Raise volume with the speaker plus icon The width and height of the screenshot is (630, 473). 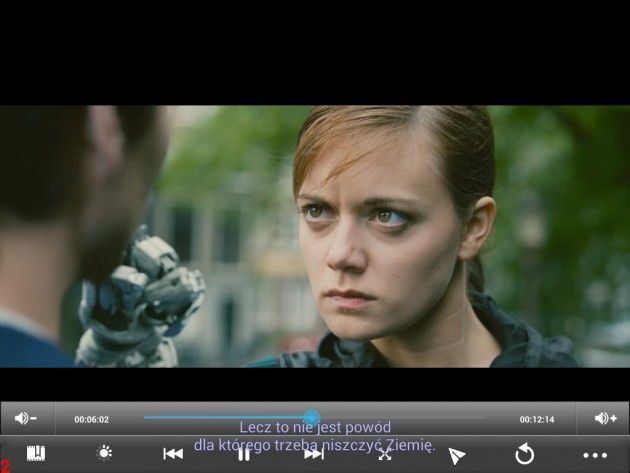point(605,418)
